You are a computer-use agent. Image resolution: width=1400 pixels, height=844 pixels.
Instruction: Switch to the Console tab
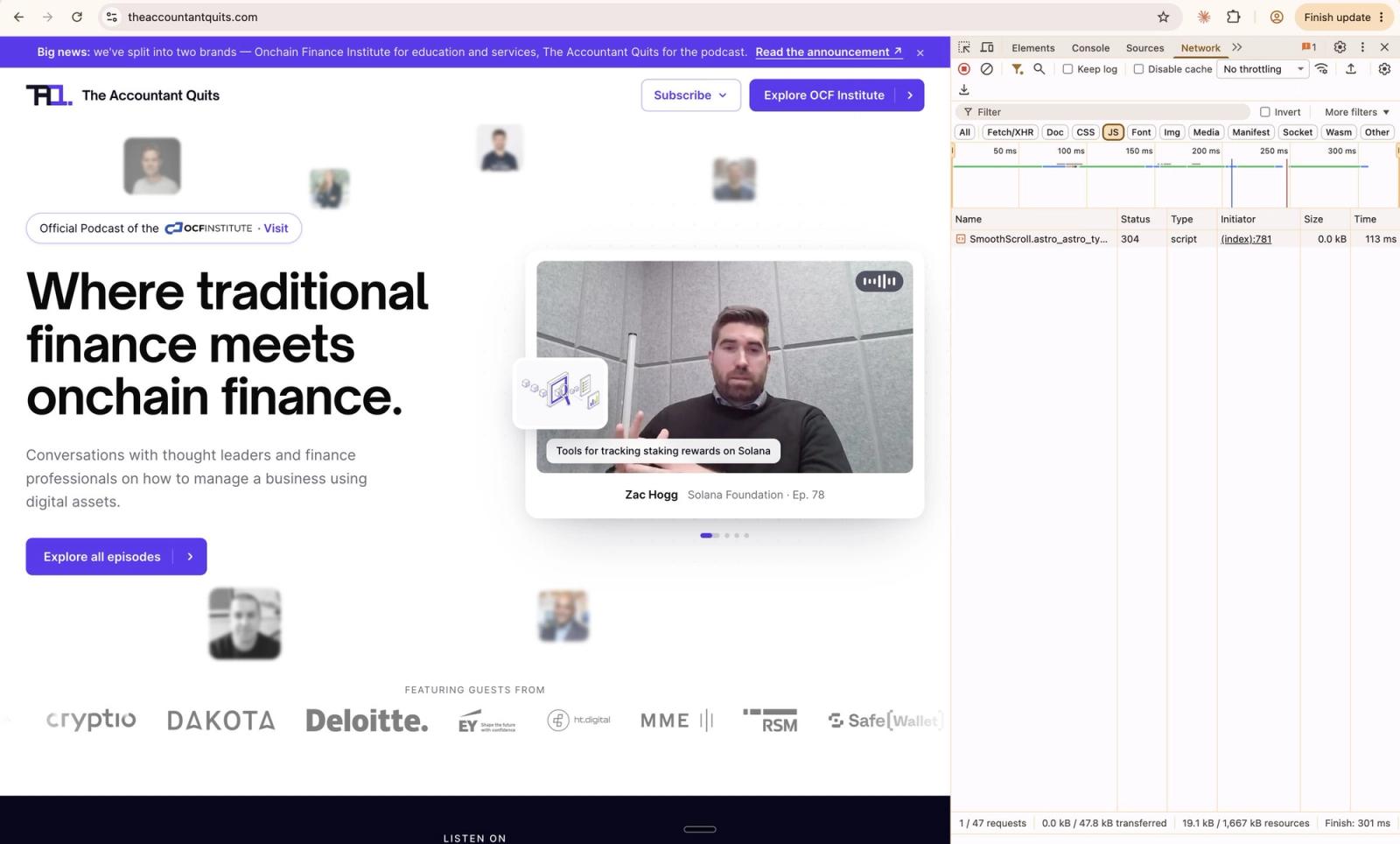tap(1090, 48)
